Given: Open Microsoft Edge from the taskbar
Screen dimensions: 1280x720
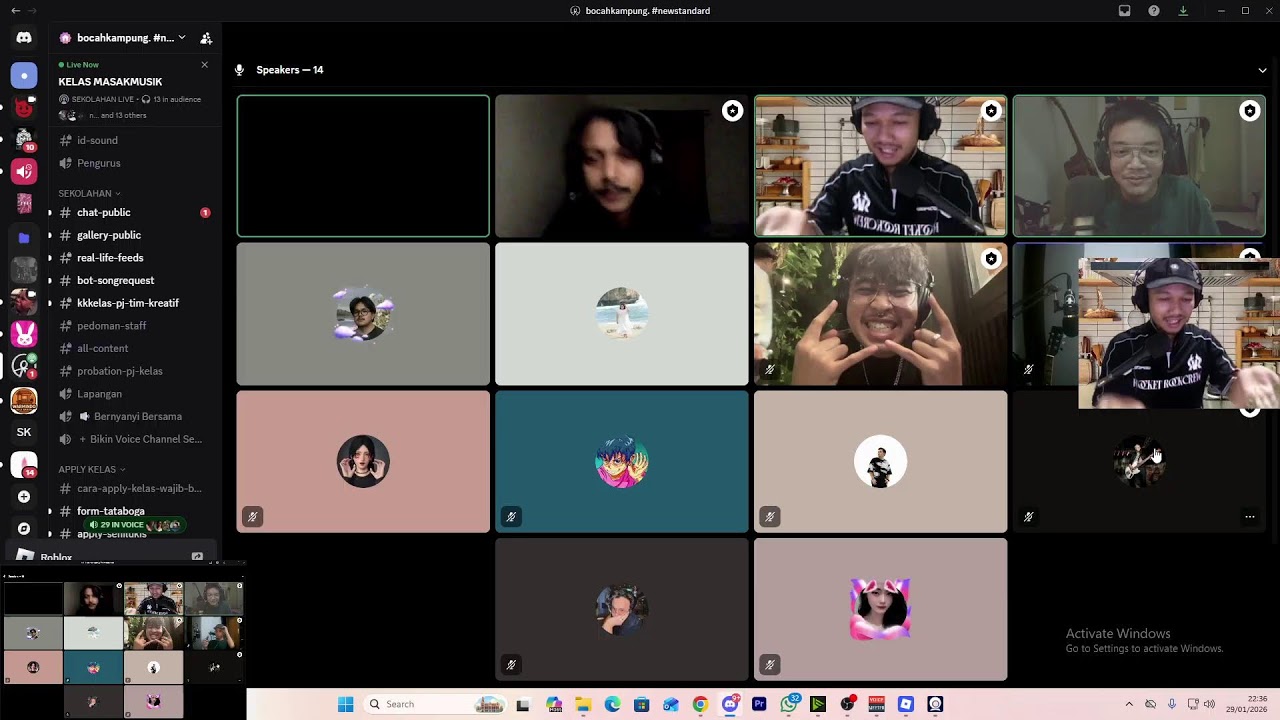Looking at the screenshot, I should pyautogui.click(x=612, y=704).
